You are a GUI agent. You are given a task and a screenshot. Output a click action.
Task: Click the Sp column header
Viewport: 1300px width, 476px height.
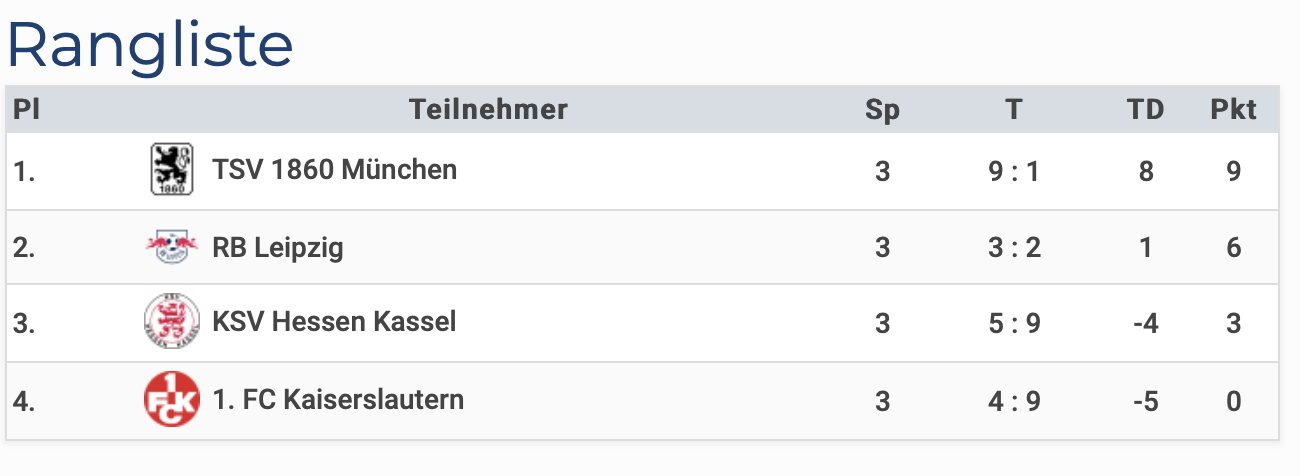click(x=882, y=110)
